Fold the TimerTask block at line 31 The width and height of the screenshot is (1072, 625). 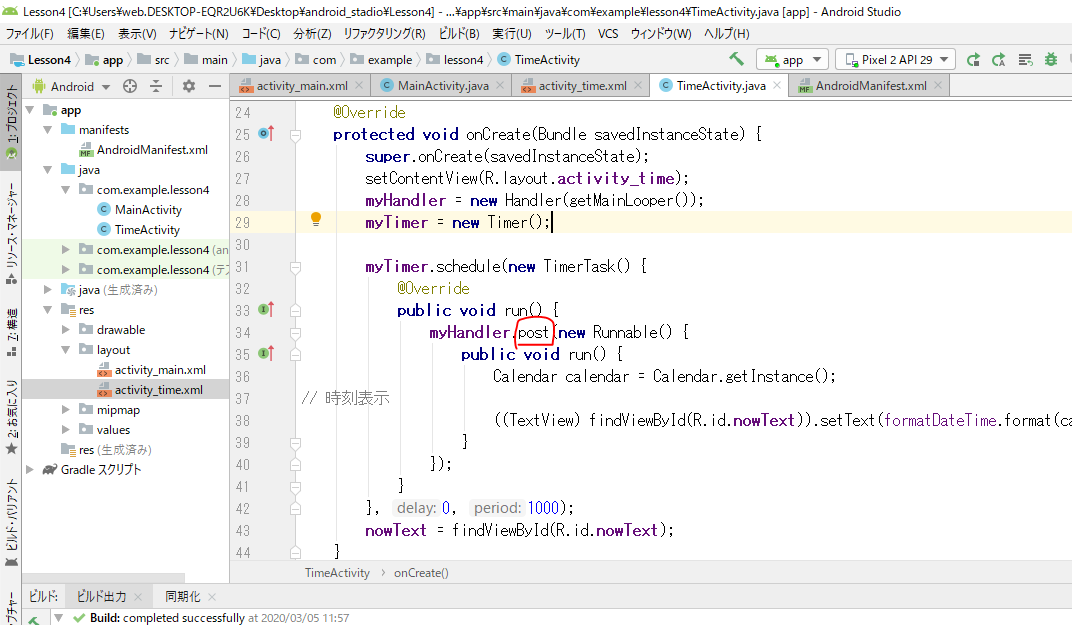point(295,267)
